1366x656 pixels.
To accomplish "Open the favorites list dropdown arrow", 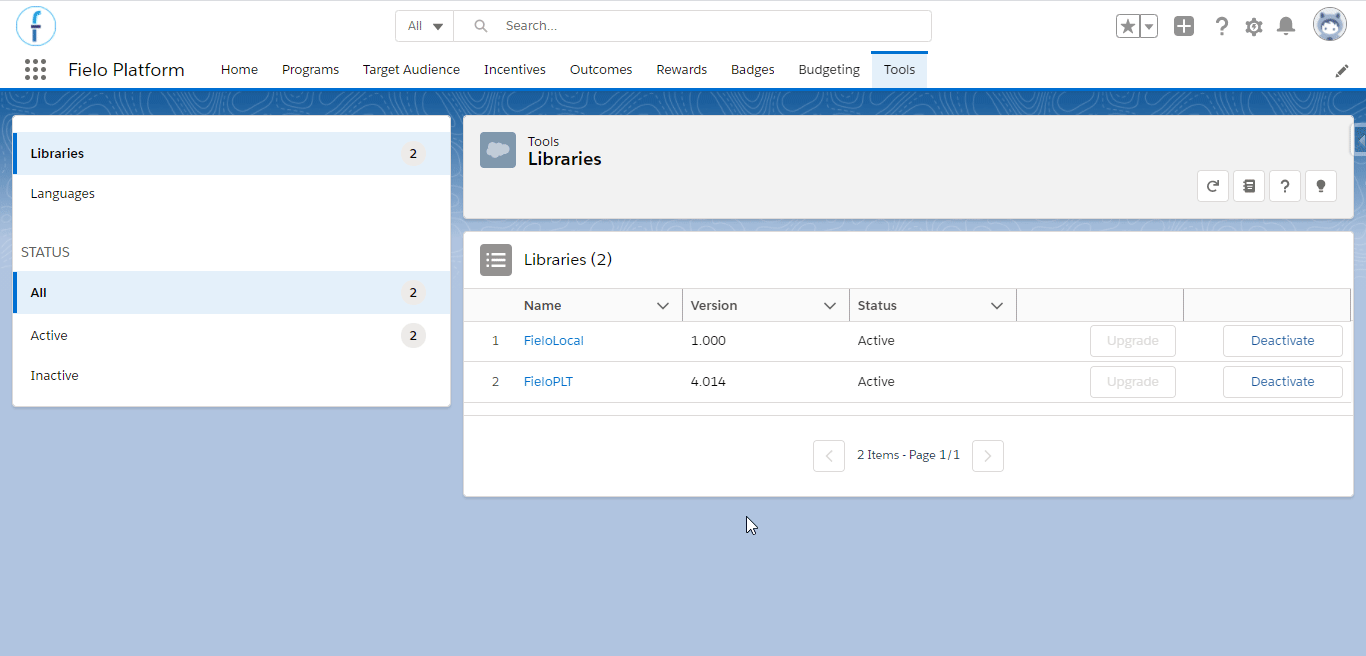I will pos(1149,26).
